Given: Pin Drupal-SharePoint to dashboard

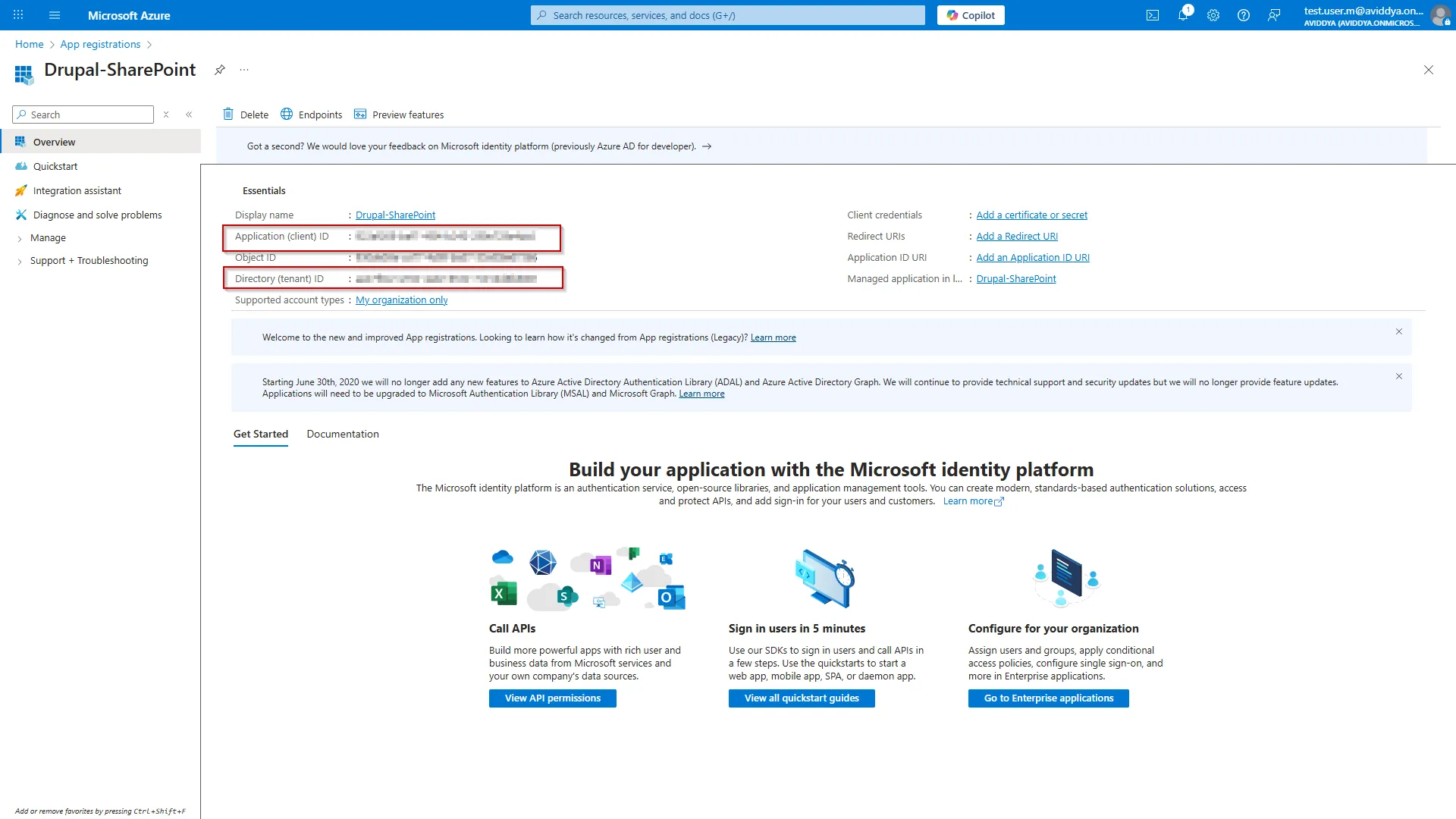Looking at the screenshot, I should 220,70.
